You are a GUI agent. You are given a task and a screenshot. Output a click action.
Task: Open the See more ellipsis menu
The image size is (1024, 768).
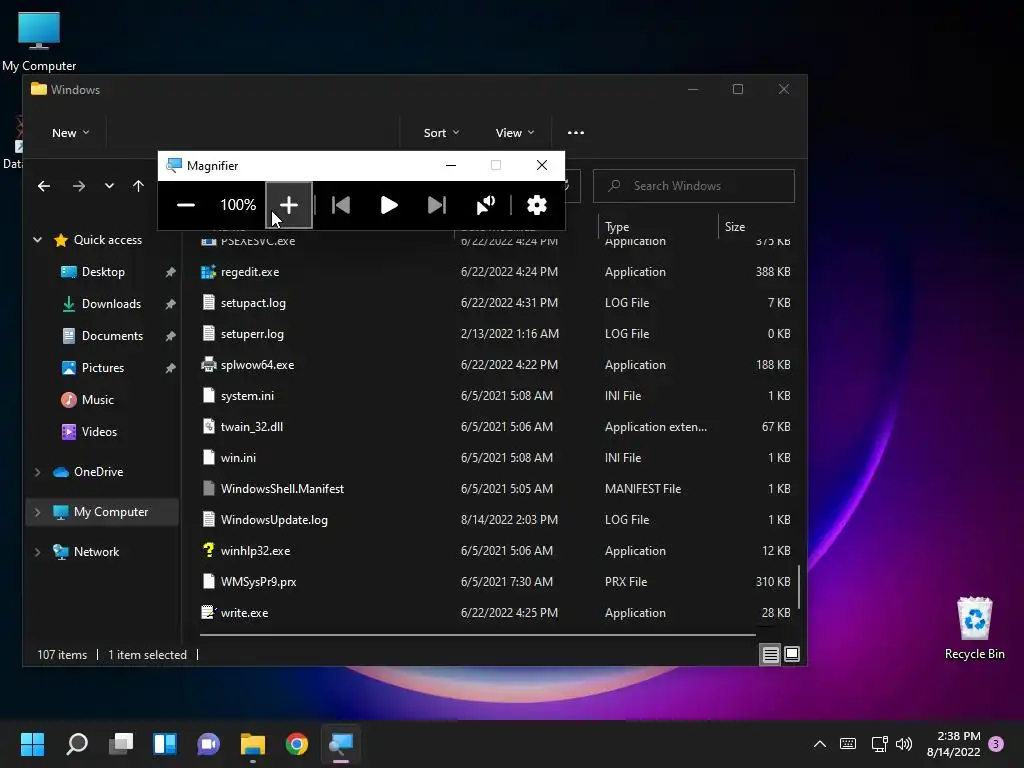click(x=576, y=133)
